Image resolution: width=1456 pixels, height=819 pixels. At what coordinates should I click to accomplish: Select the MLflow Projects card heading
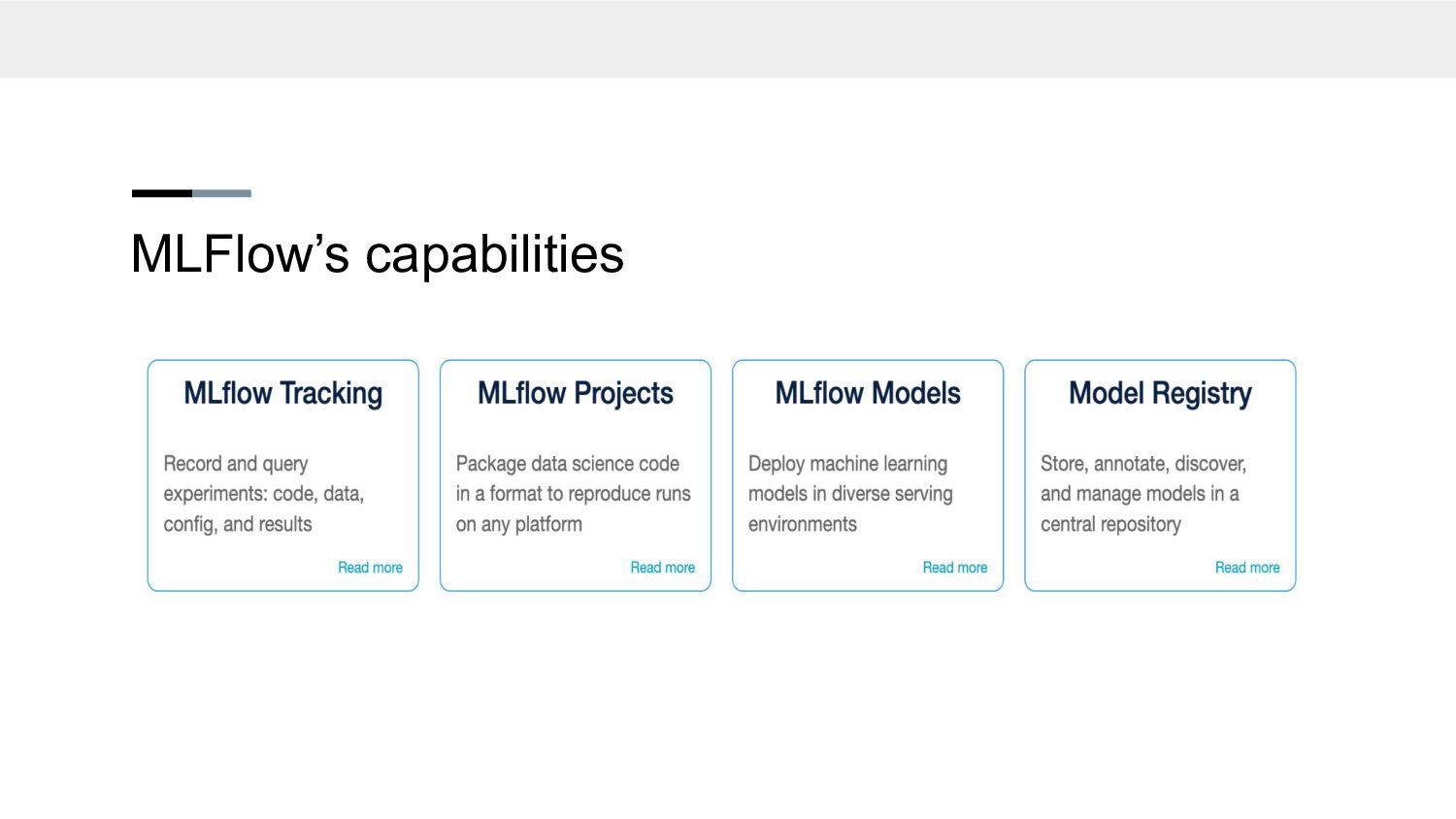point(576,393)
